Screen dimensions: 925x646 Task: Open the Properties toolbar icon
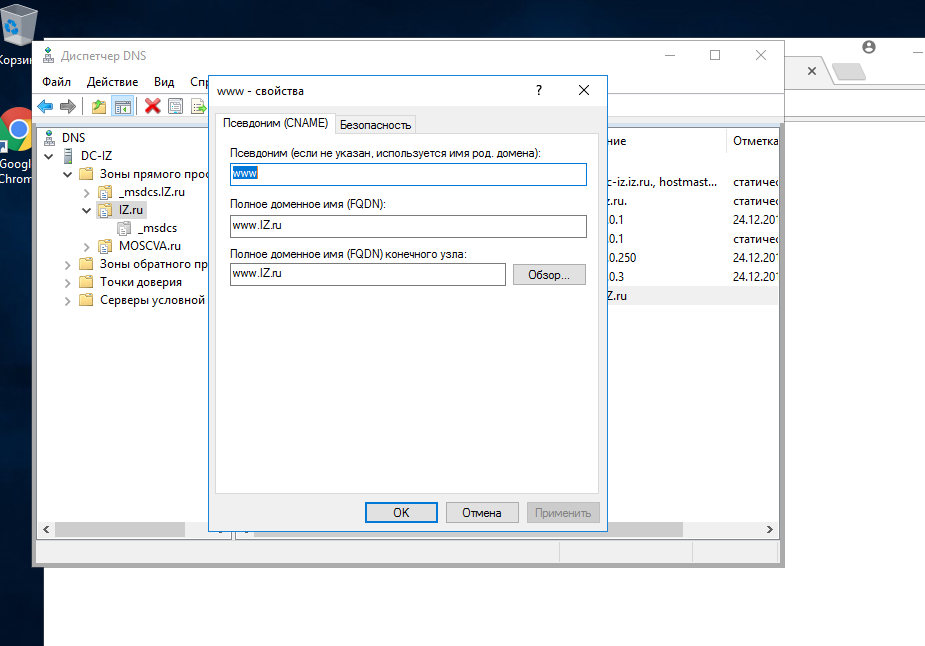point(175,107)
